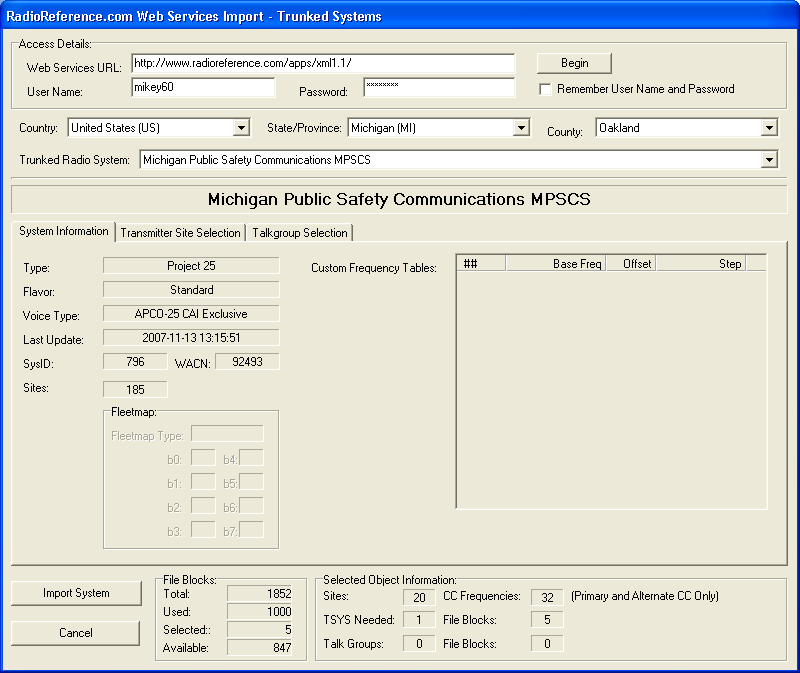Click the Web Services URL field
Viewport: 800px width, 673px height.
322,64
